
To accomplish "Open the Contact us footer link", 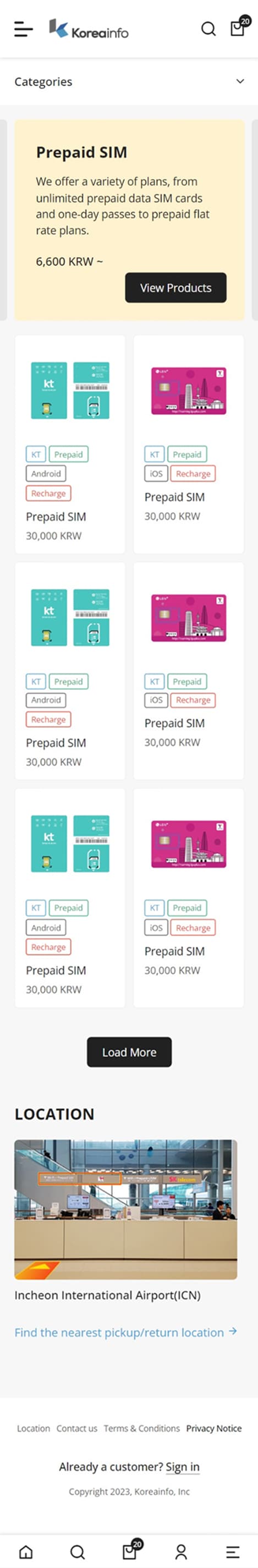I will click(x=76, y=1428).
